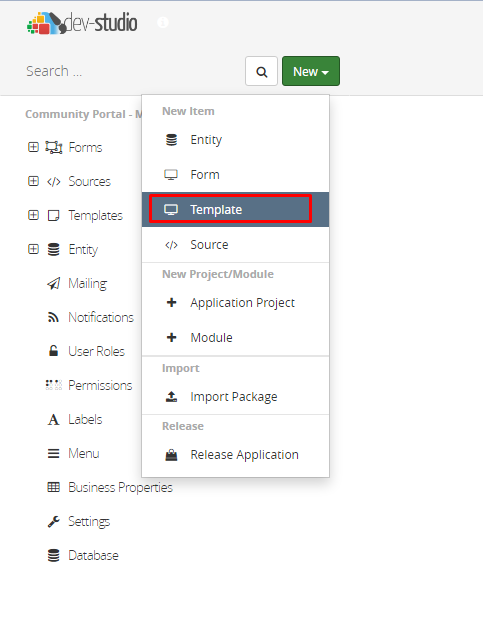Click the Database stack icon in sidebar
The width and height of the screenshot is (483, 626).
pyautogui.click(x=53, y=555)
